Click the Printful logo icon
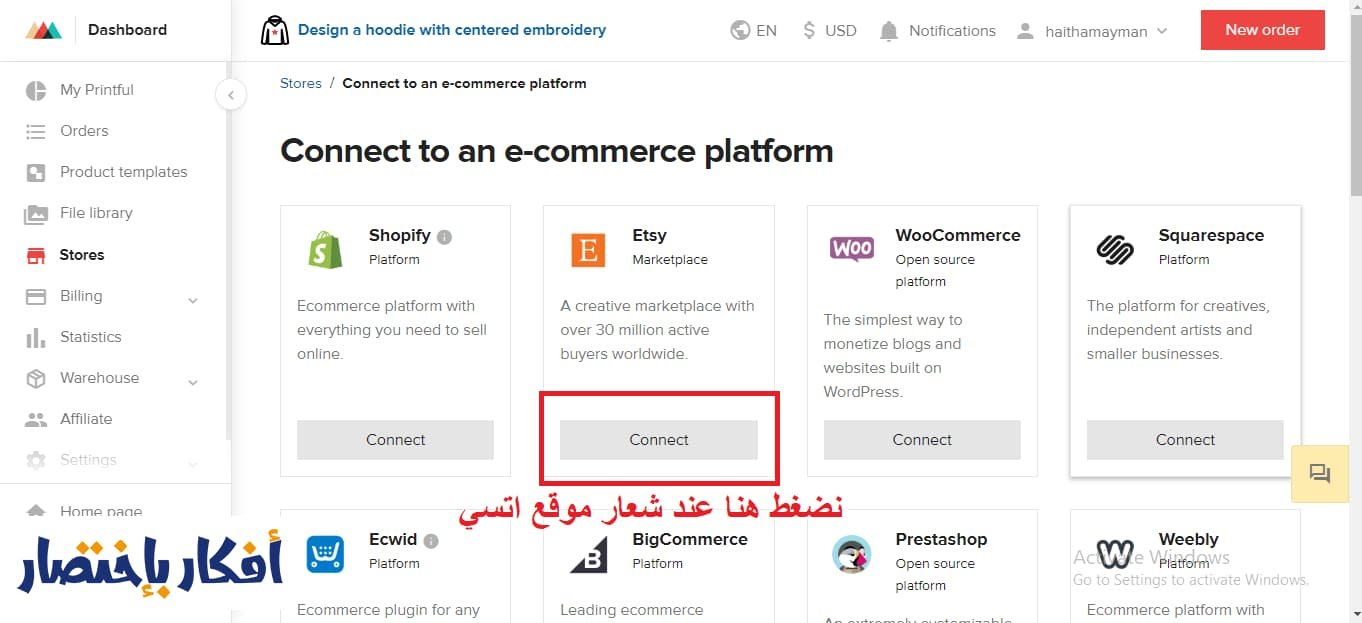 click(x=43, y=30)
